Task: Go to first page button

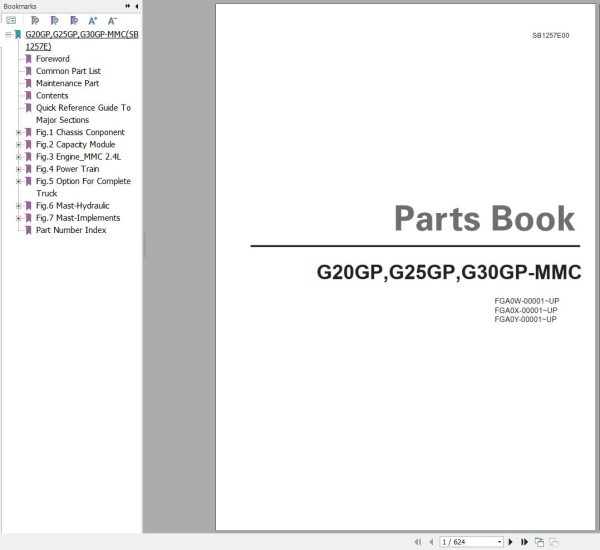Action: (x=418, y=542)
